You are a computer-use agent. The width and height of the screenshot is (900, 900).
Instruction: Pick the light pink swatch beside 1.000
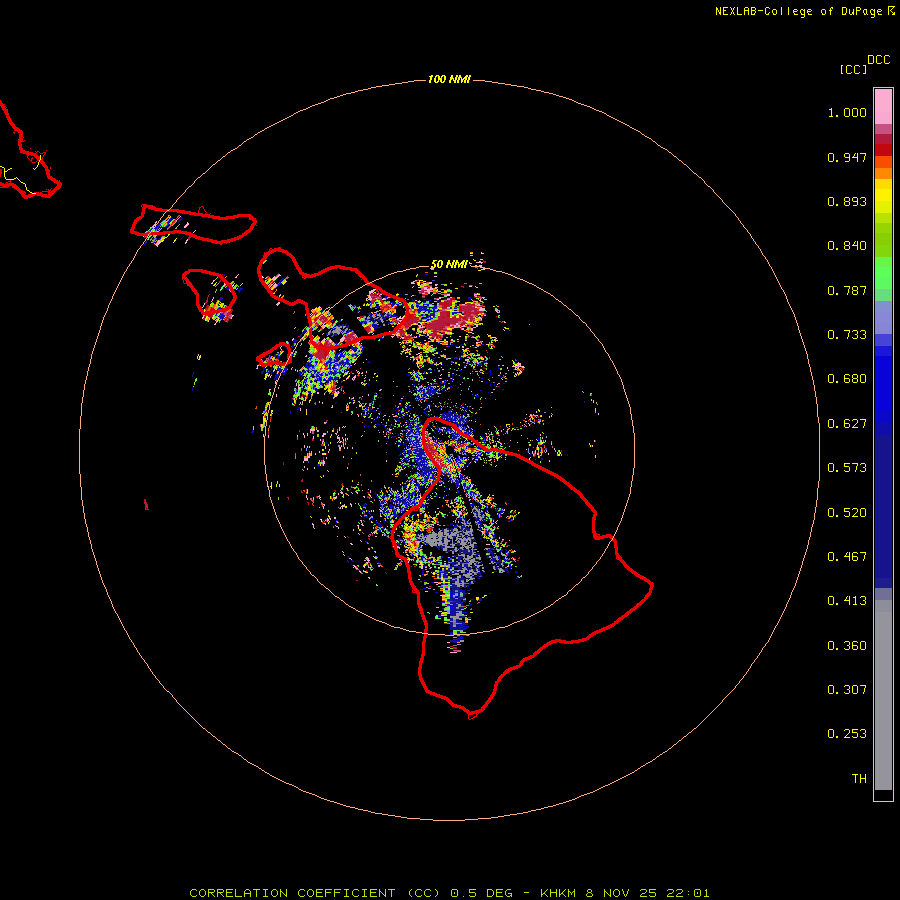coord(883,107)
